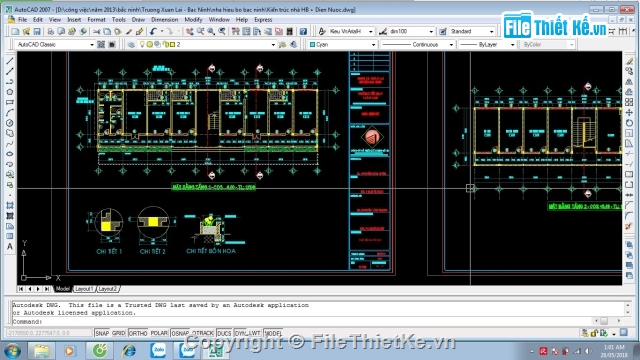
Task: Activate Pan Realtime tool
Action: pos(189,31)
